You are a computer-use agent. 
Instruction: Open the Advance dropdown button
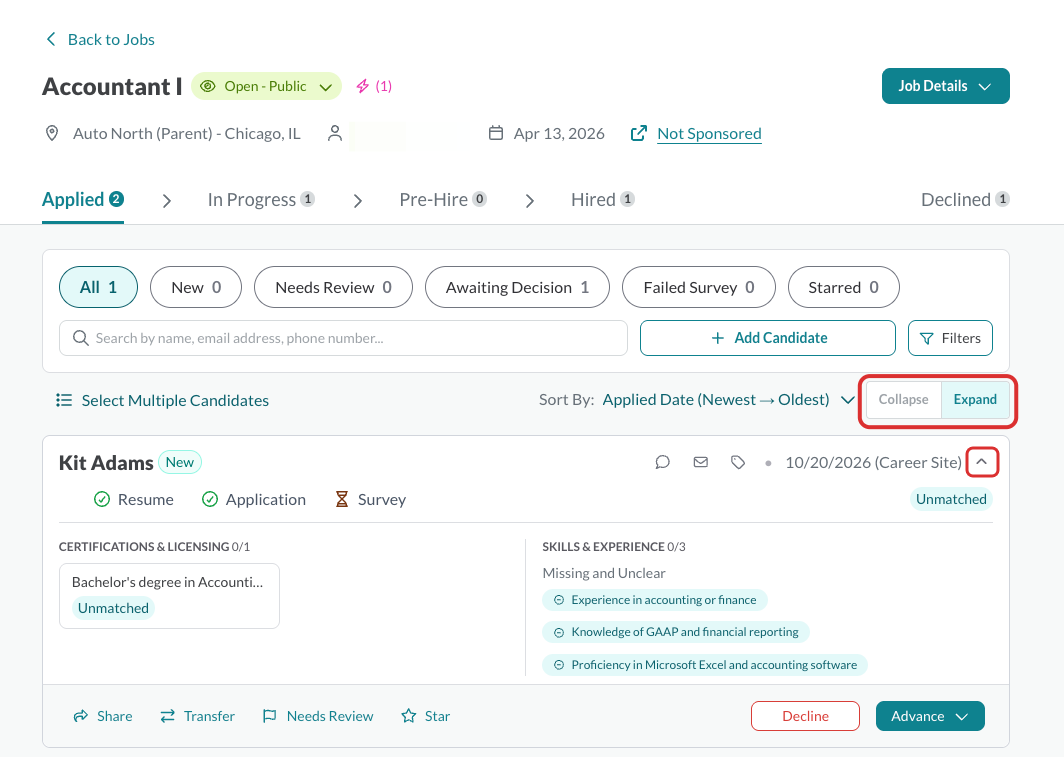tap(930, 716)
